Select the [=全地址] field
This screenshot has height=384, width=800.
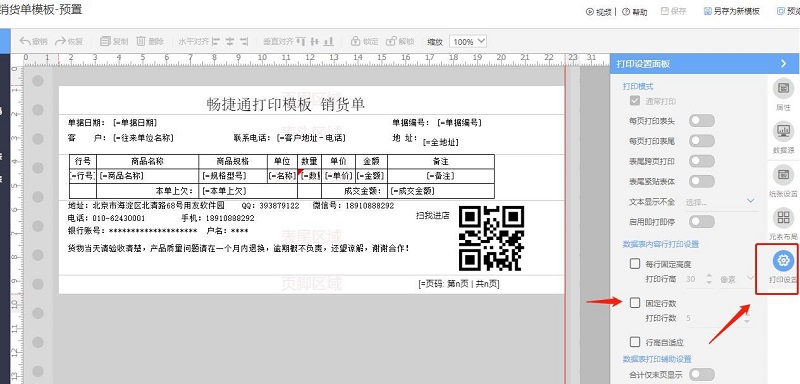click(x=440, y=143)
